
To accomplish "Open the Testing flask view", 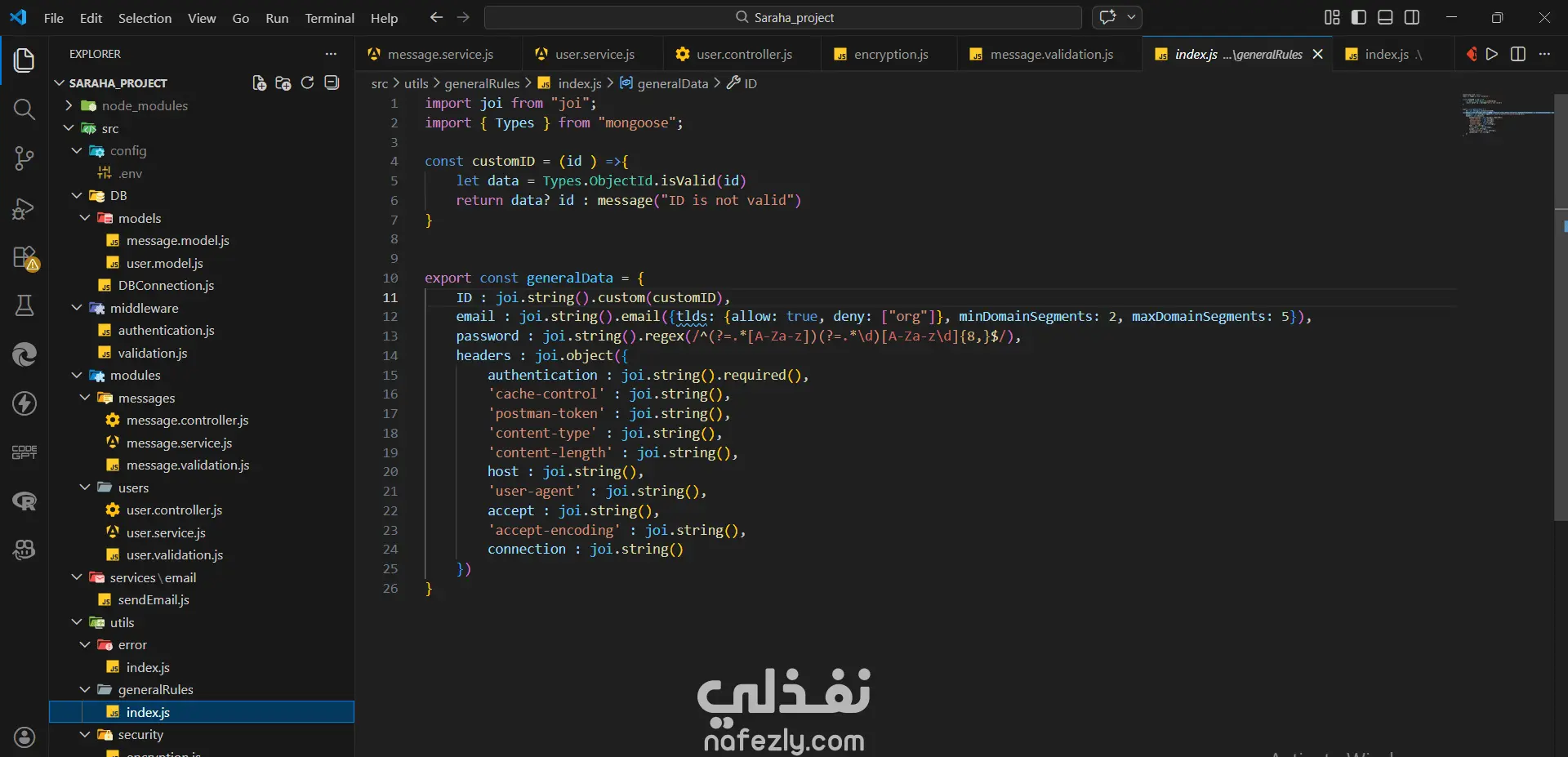I will [24, 305].
